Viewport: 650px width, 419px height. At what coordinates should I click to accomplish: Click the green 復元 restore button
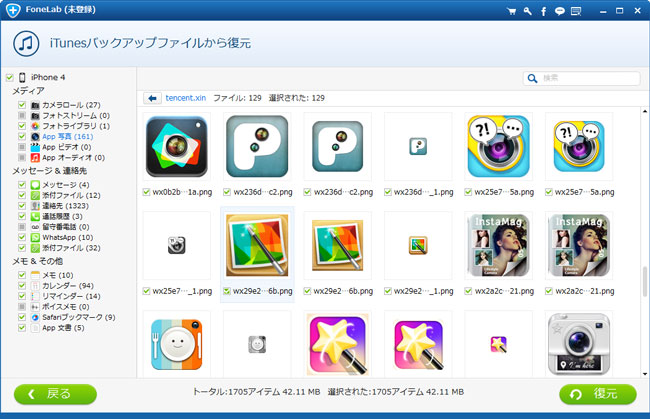click(597, 393)
